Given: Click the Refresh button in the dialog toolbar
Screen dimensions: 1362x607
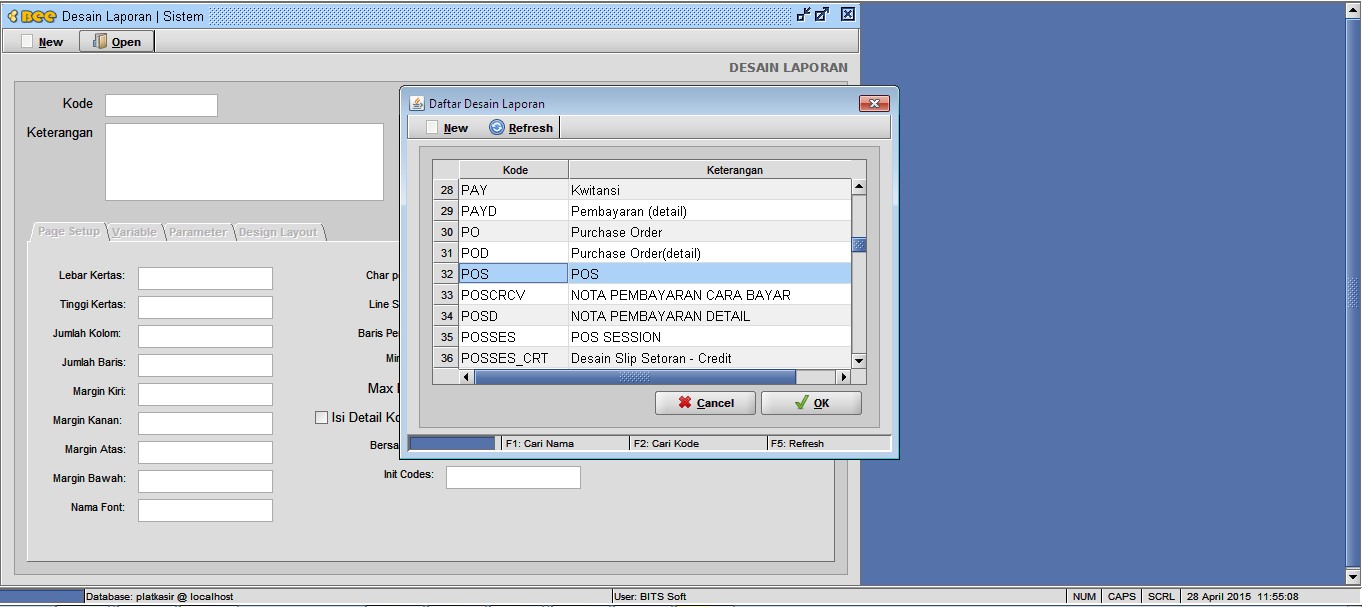Looking at the screenshot, I should pyautogui.click(x=521, y=128).
